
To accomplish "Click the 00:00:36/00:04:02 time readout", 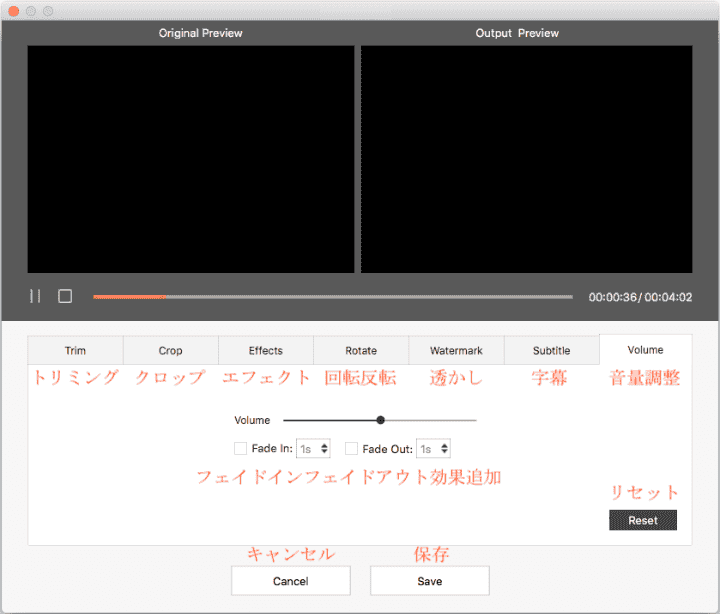I will [640, 297].
